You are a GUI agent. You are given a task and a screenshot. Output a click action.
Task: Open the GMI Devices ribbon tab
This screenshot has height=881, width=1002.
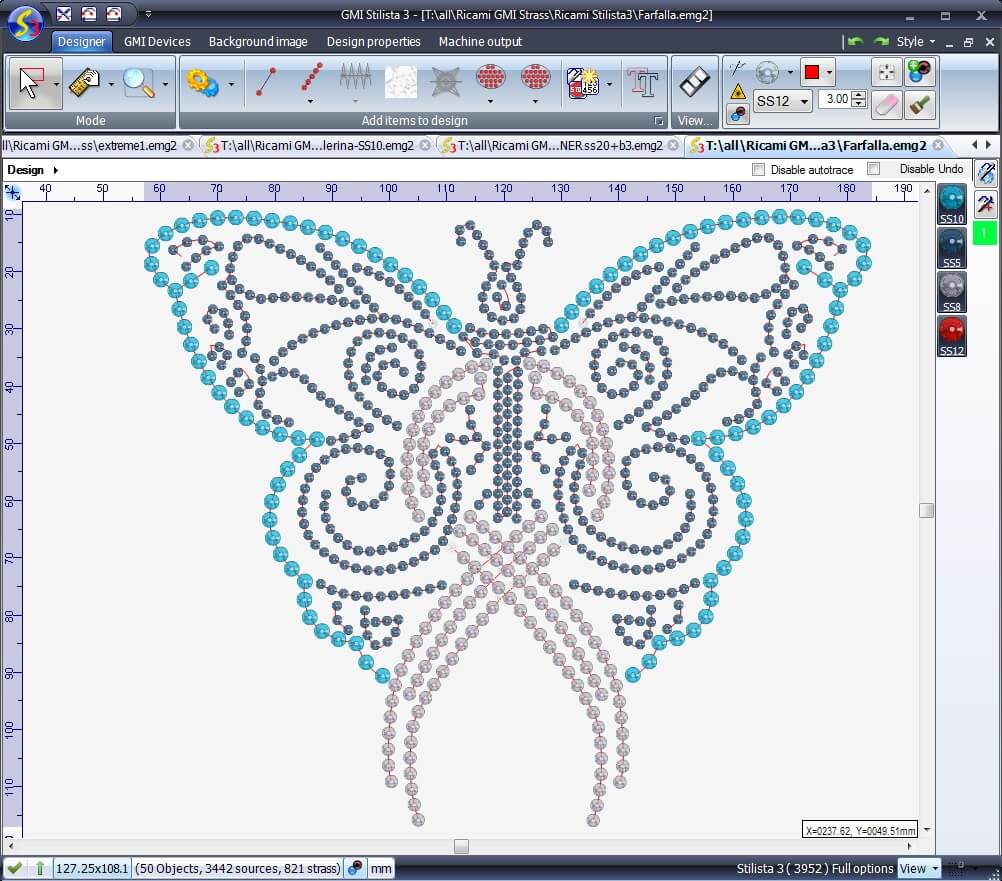click(x=156, y=42)
